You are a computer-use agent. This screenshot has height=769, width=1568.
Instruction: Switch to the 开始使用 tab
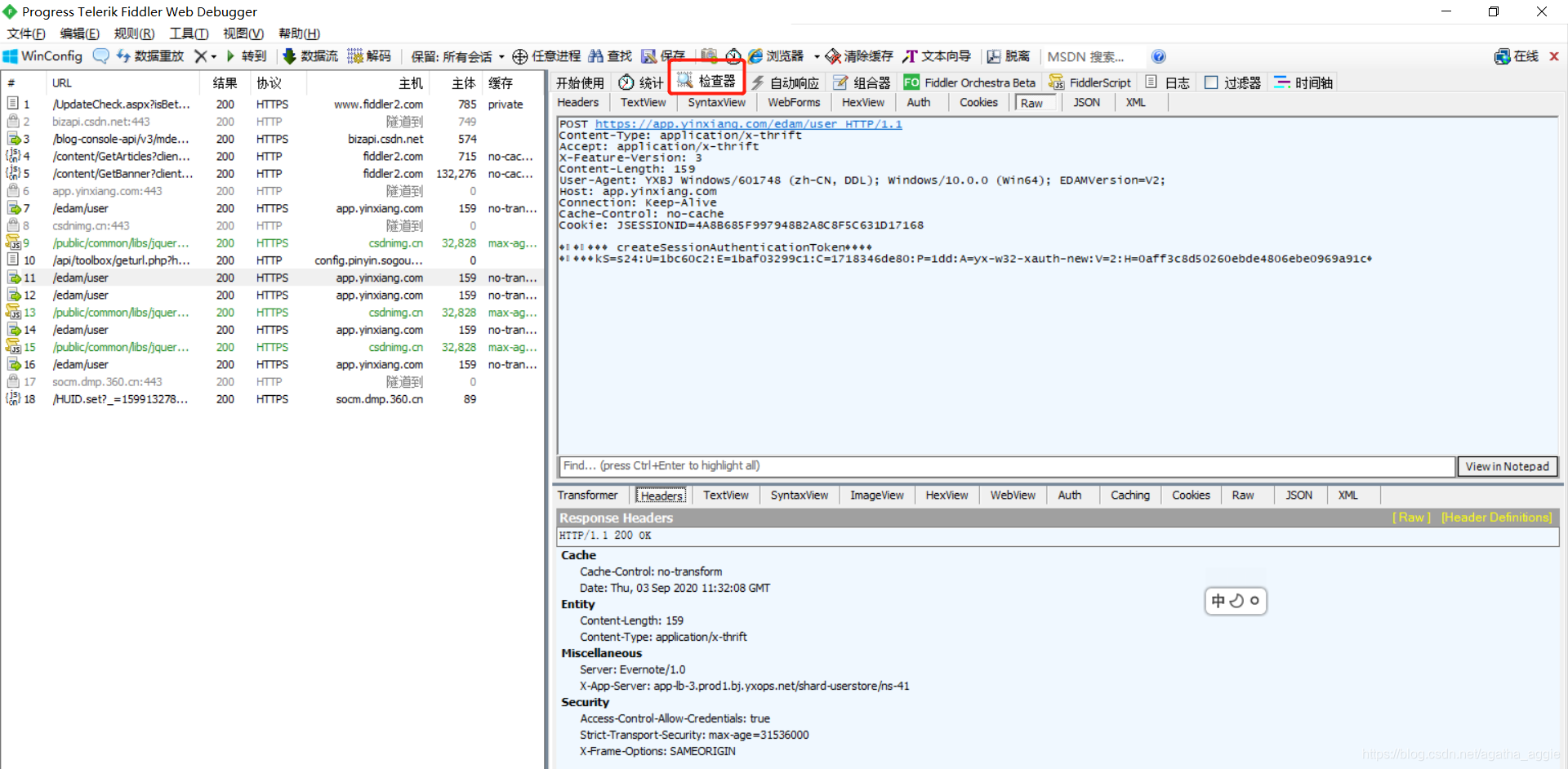(x=580, y=82)
